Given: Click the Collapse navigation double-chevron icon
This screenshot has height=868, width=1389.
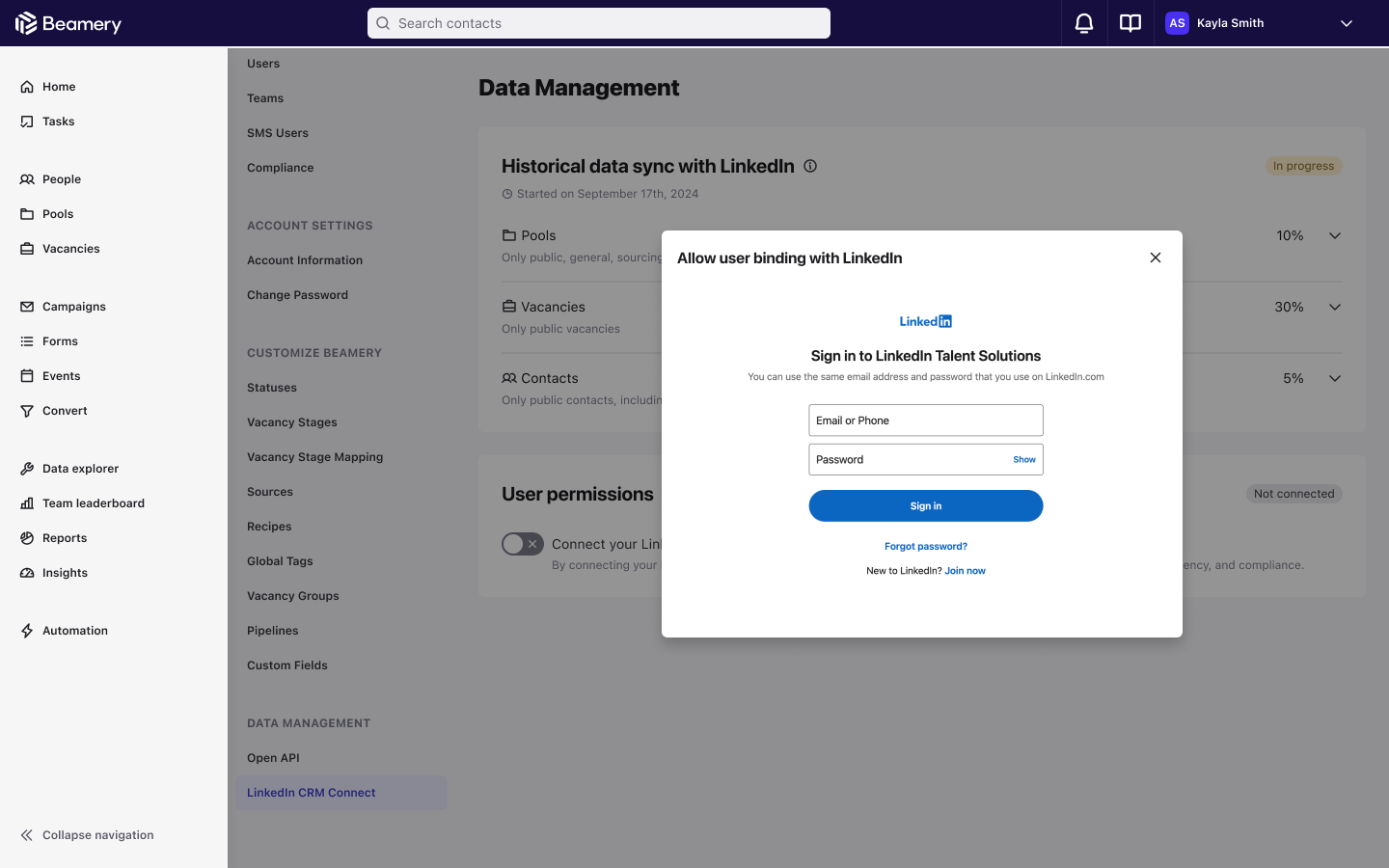Looking at the screenshot, I should coord(27,835).
